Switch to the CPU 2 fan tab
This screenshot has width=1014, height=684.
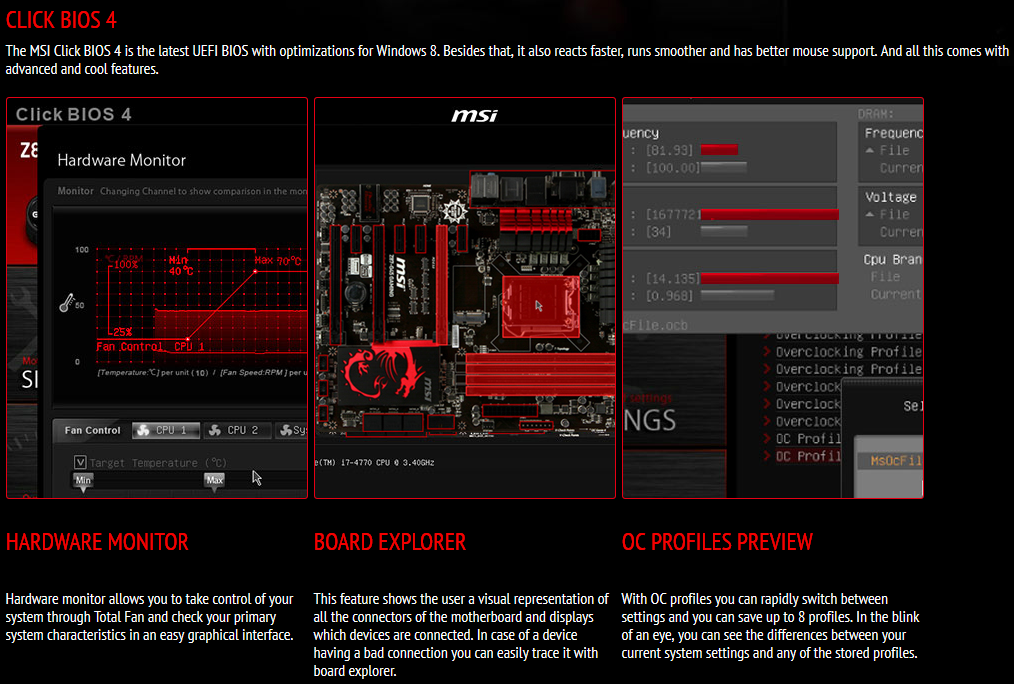[235, 430]
